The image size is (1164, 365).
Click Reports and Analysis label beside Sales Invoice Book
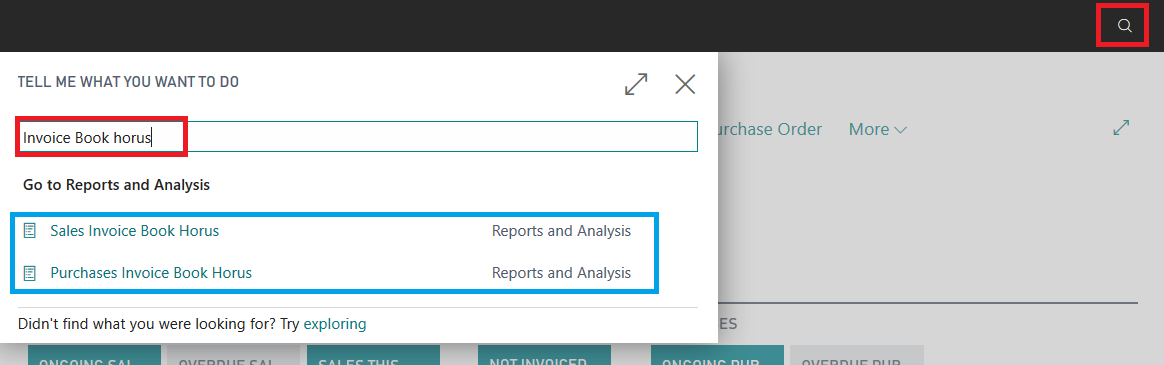561,231
